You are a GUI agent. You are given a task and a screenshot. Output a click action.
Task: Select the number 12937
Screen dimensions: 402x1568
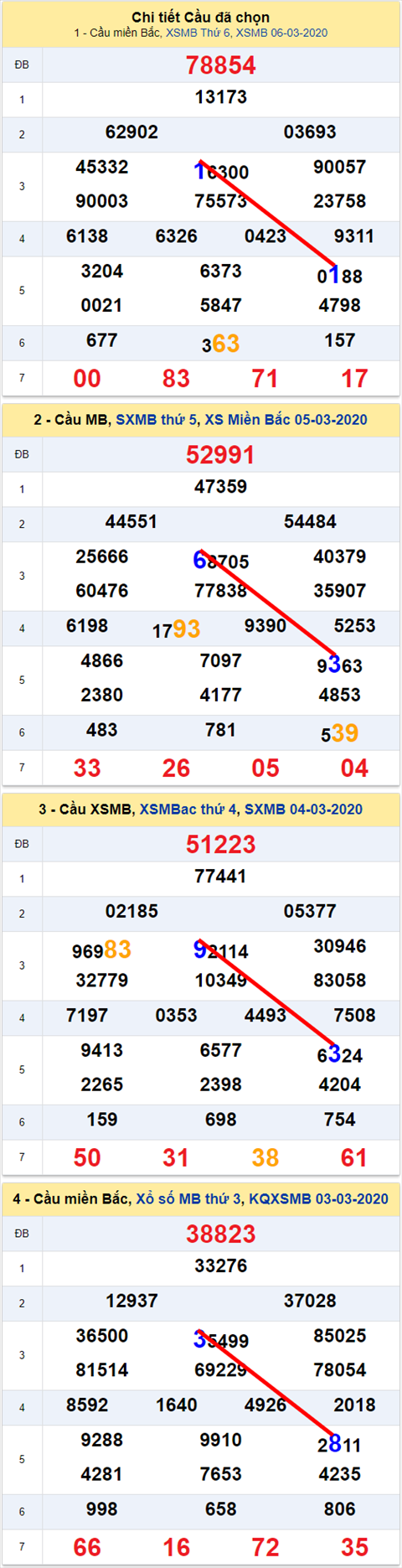[131, 1301]
